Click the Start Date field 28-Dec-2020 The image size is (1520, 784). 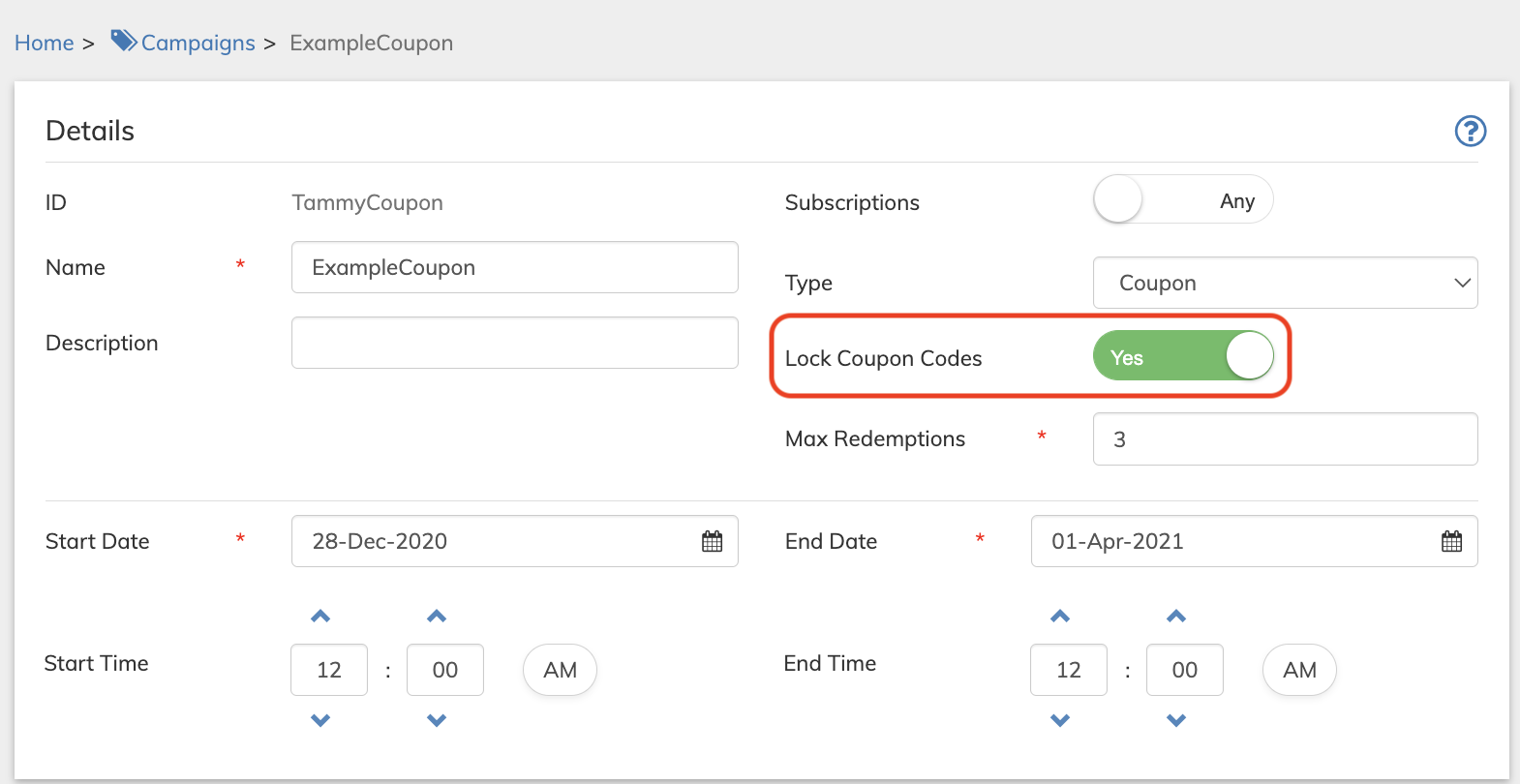515,541
